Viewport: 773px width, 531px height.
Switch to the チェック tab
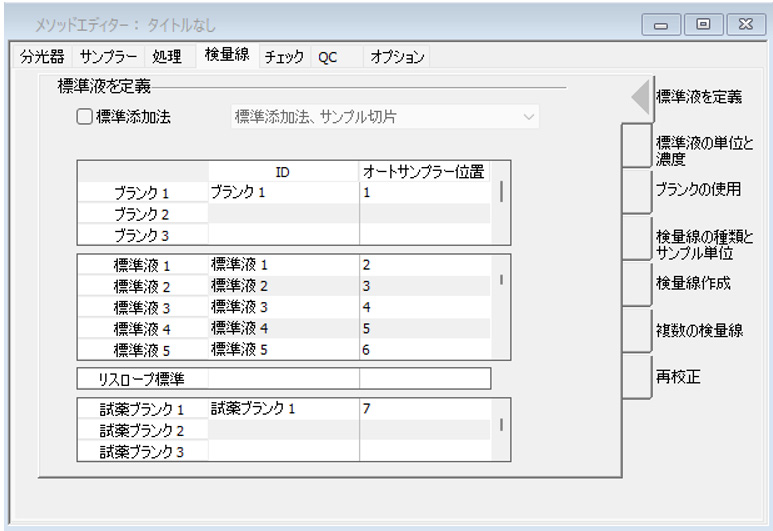pos(284,57)
